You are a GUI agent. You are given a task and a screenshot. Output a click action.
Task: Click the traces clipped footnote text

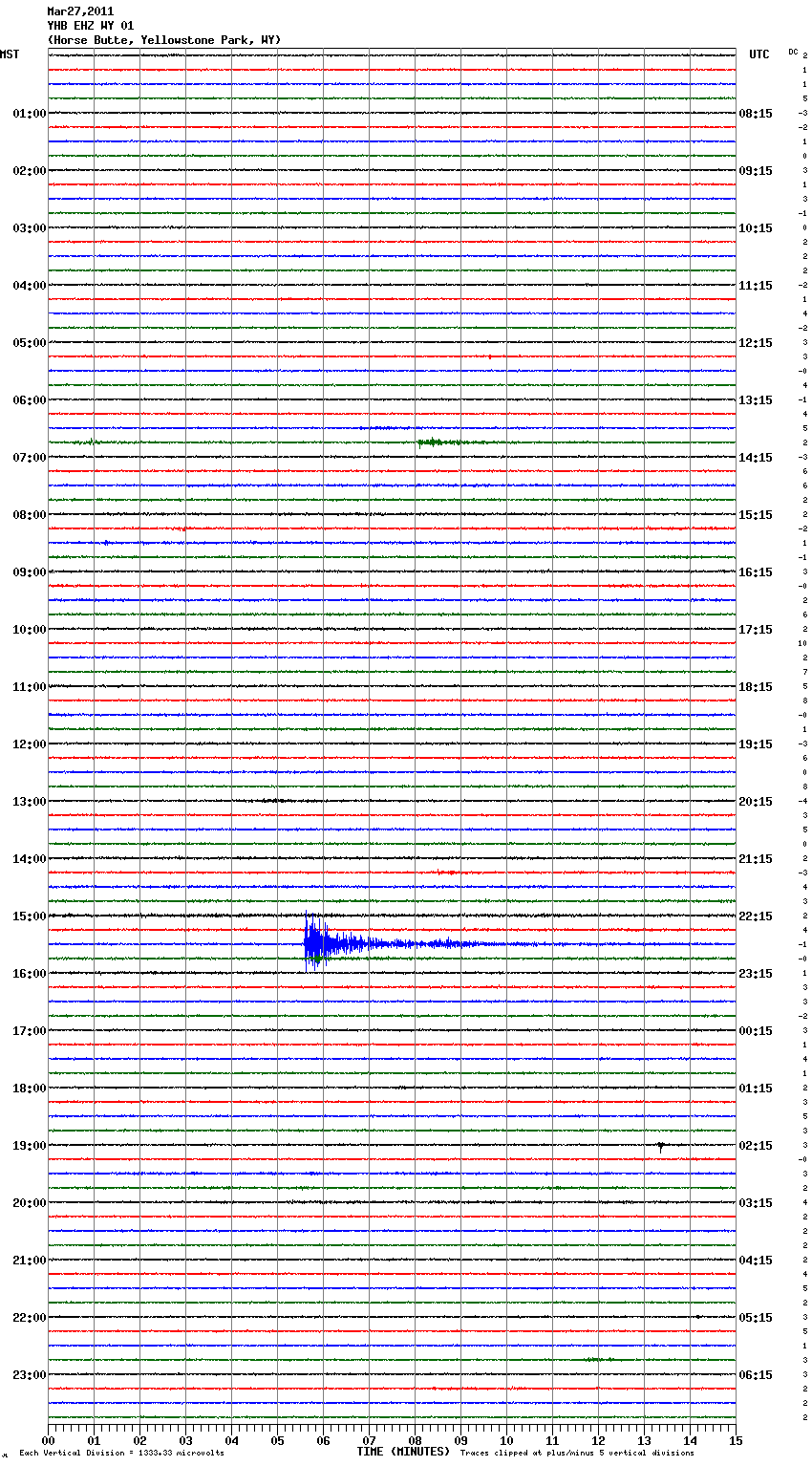[577, 1453]
